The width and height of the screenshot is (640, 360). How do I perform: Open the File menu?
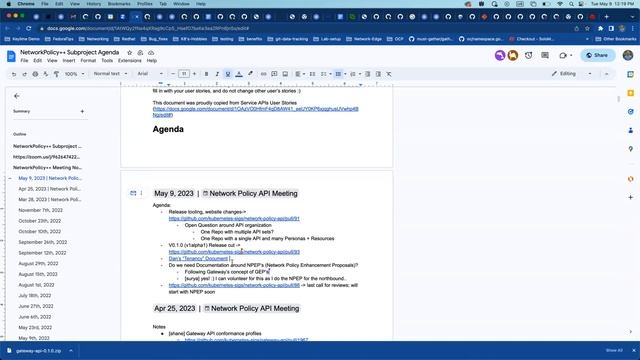click(x=24, y=60)
